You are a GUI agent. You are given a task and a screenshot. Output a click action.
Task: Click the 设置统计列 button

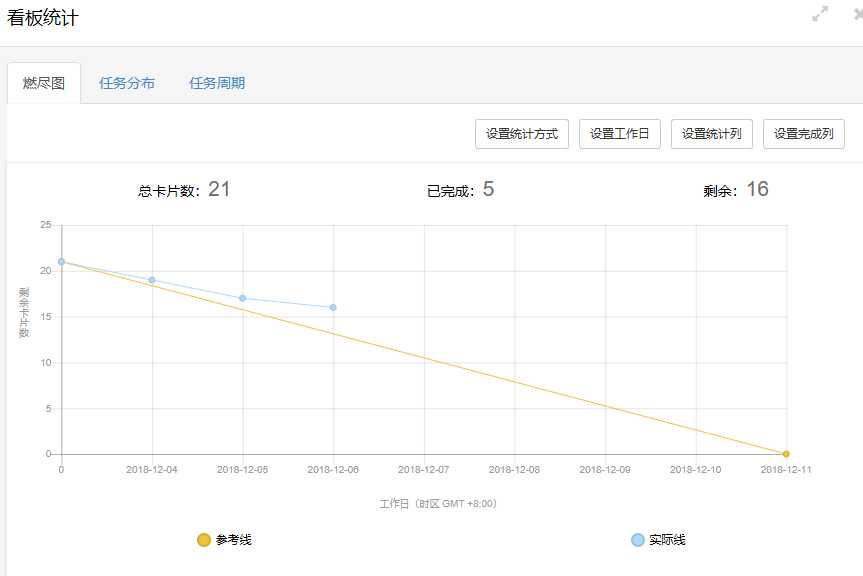712,134
